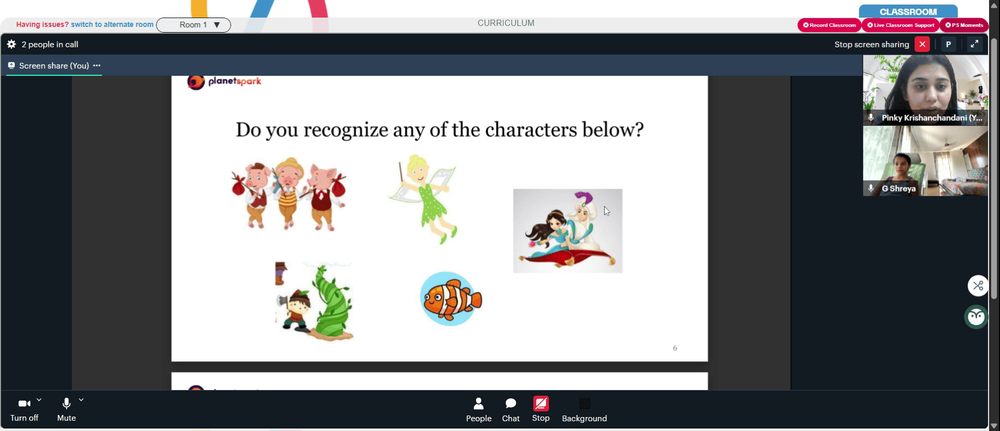Click the switch to alternate room link

pyautogui.click(x=112, y=25)
